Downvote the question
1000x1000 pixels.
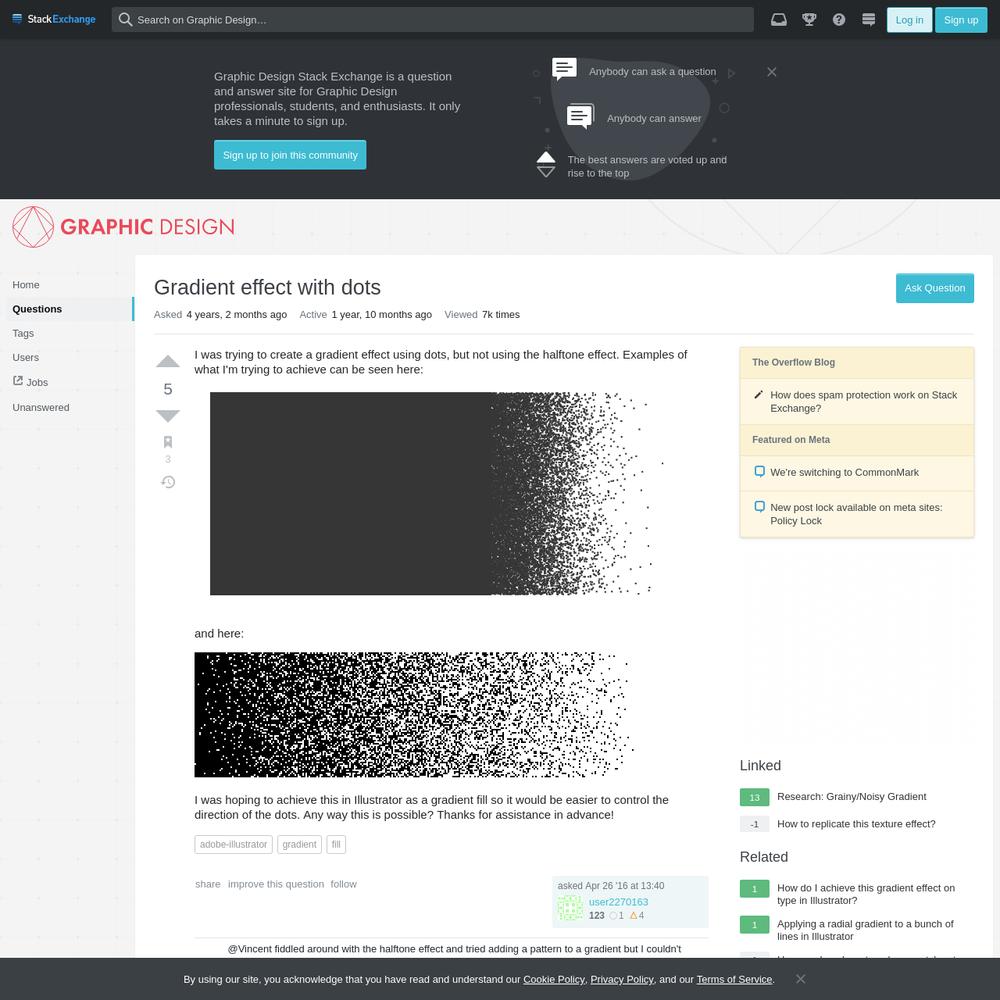click(168, 416)
